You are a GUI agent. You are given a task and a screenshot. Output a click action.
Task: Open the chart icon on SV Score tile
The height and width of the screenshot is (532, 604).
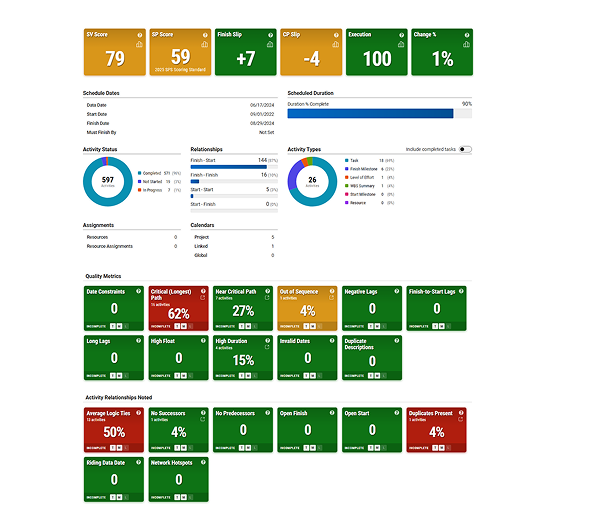[x=139, y=45]
